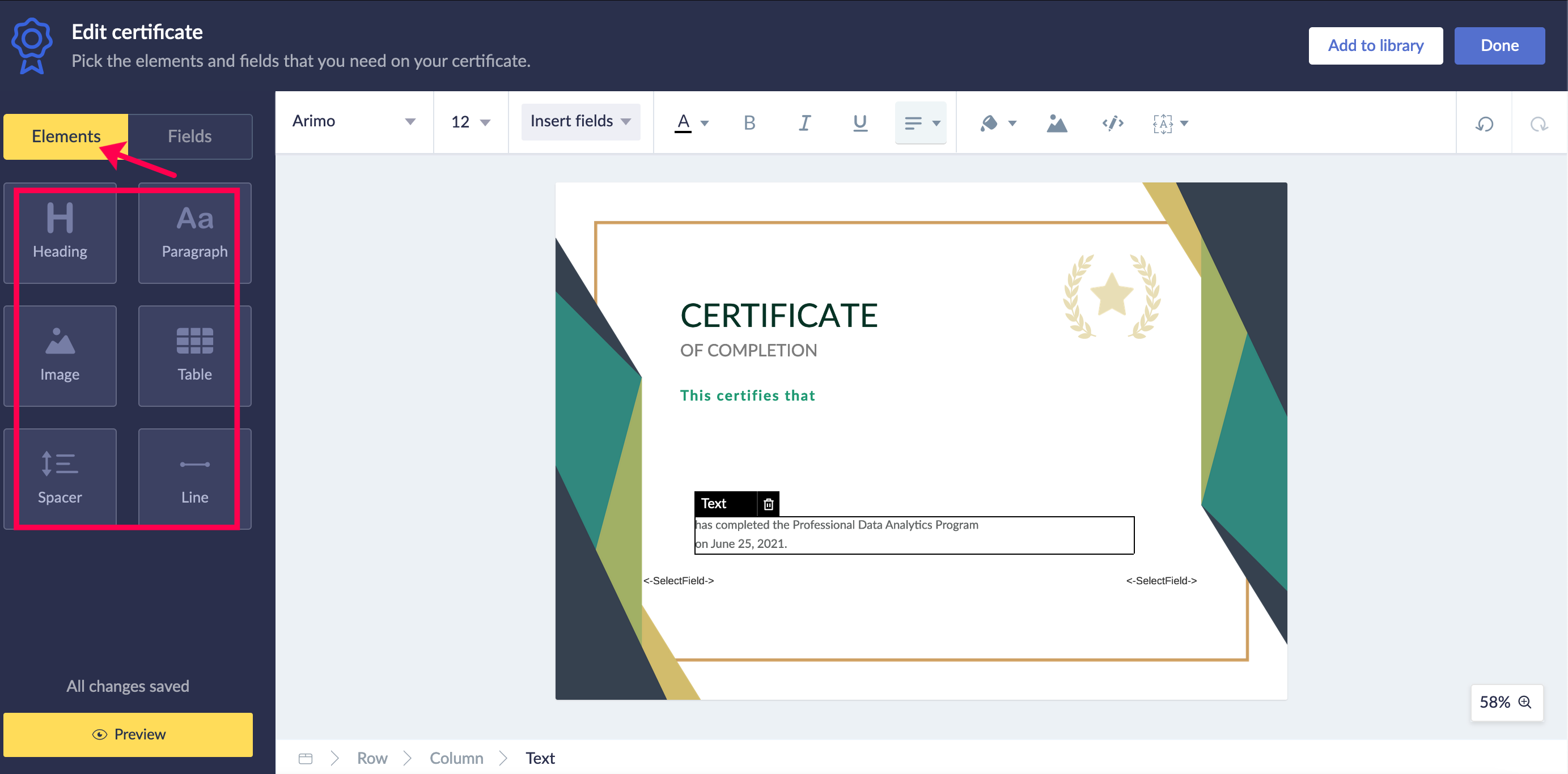Viewport: 1568px width, 774px height.
Task: Select the Line element
Action: pyautogui.click(x=195, y=479)
